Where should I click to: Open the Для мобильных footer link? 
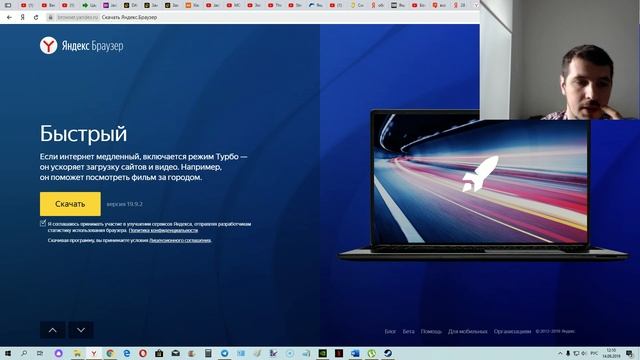pos(467,331)
